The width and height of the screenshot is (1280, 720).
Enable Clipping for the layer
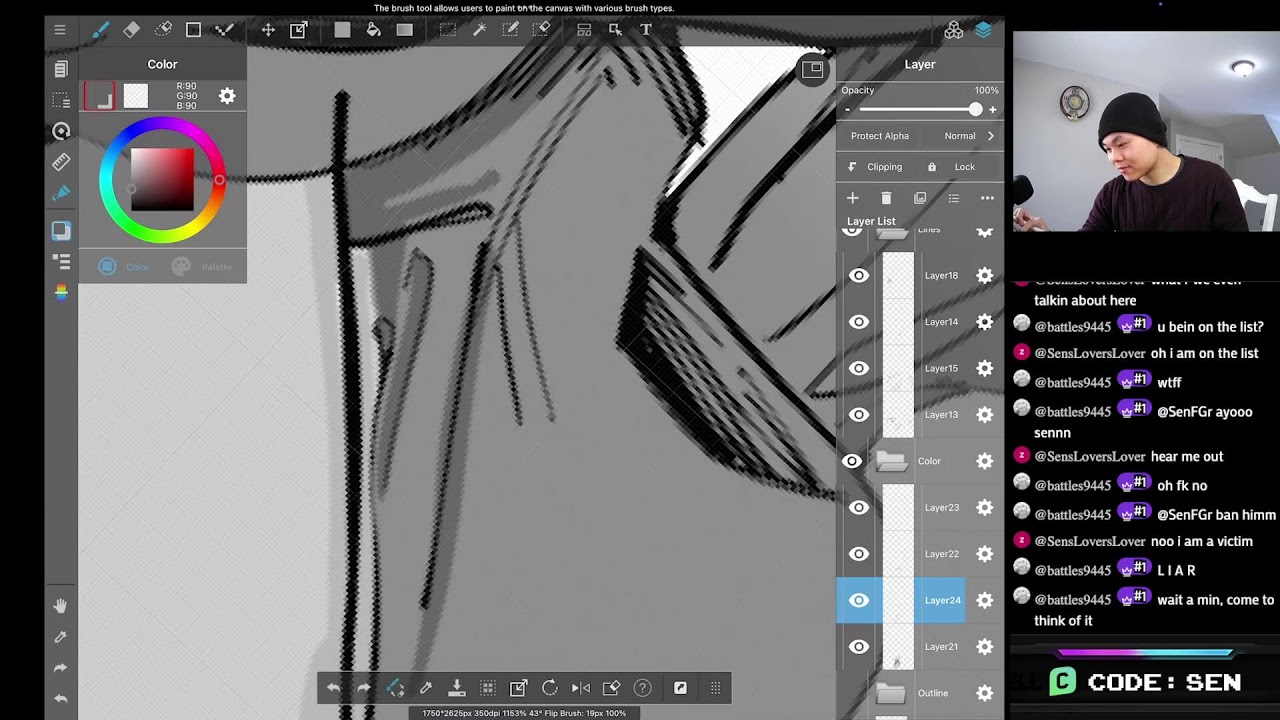(875, 167)
